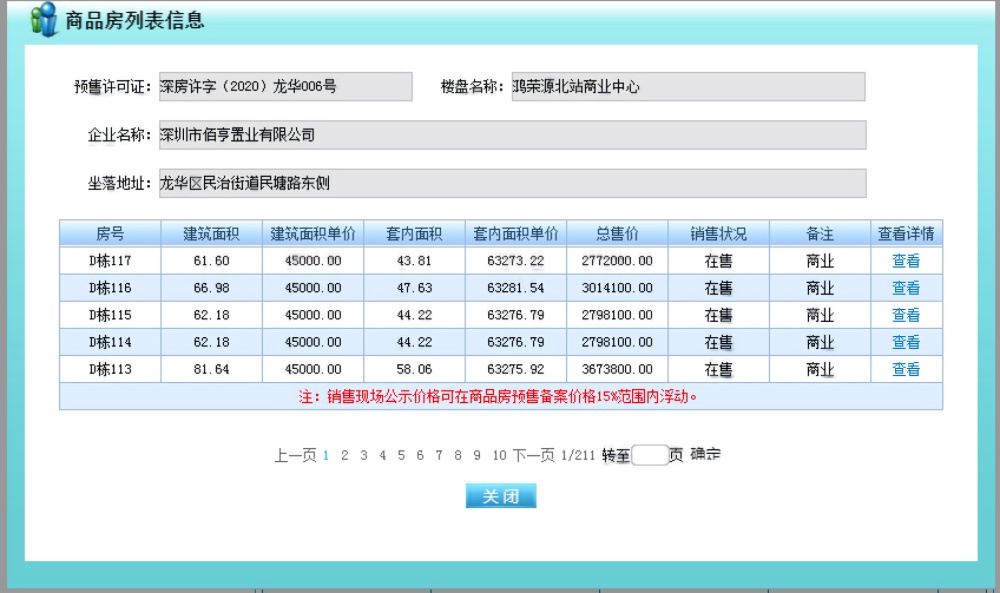Image resolution: width=1000 pixels, height=593 pixels.
Task: Open 查看 details for D栋117
Action: (x=906, y=261)
